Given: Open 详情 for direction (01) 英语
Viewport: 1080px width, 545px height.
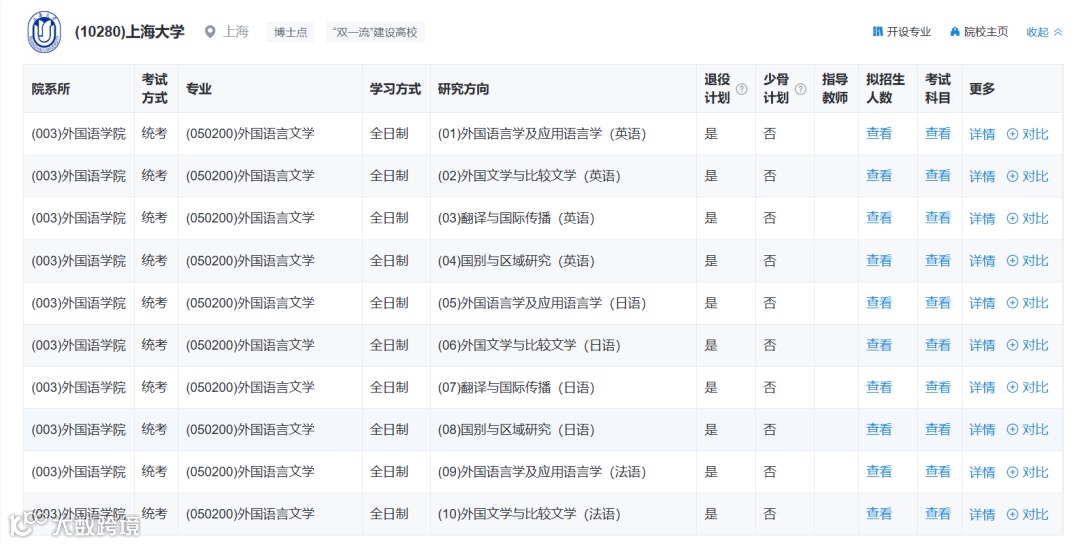Looking at the screenshot, I should 982,134.
